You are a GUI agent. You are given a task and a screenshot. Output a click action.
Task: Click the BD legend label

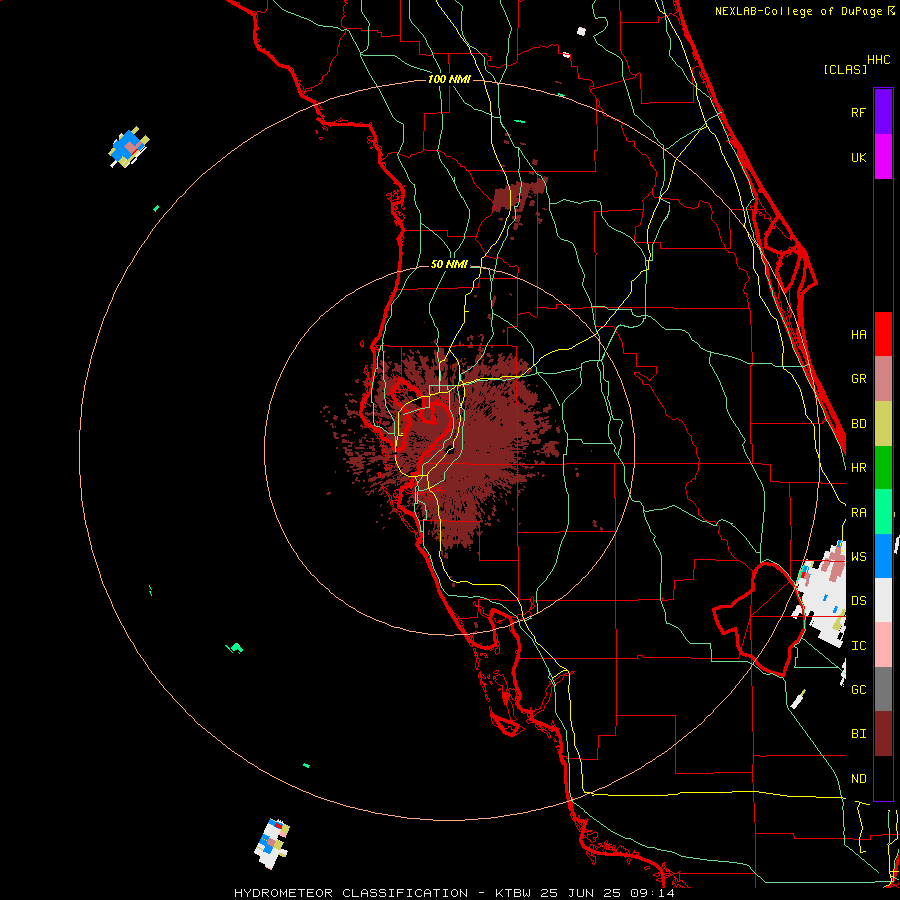pos(858,424)
